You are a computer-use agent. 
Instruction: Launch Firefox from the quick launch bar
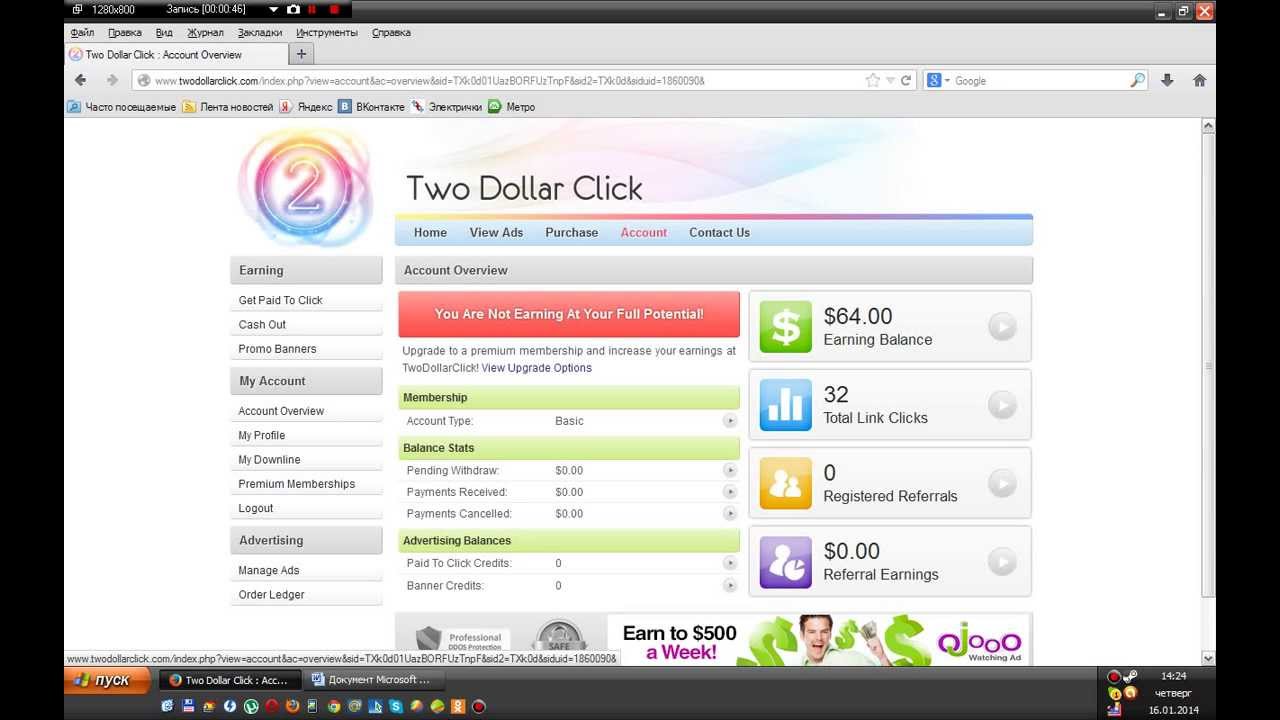[x=292, y=706]
